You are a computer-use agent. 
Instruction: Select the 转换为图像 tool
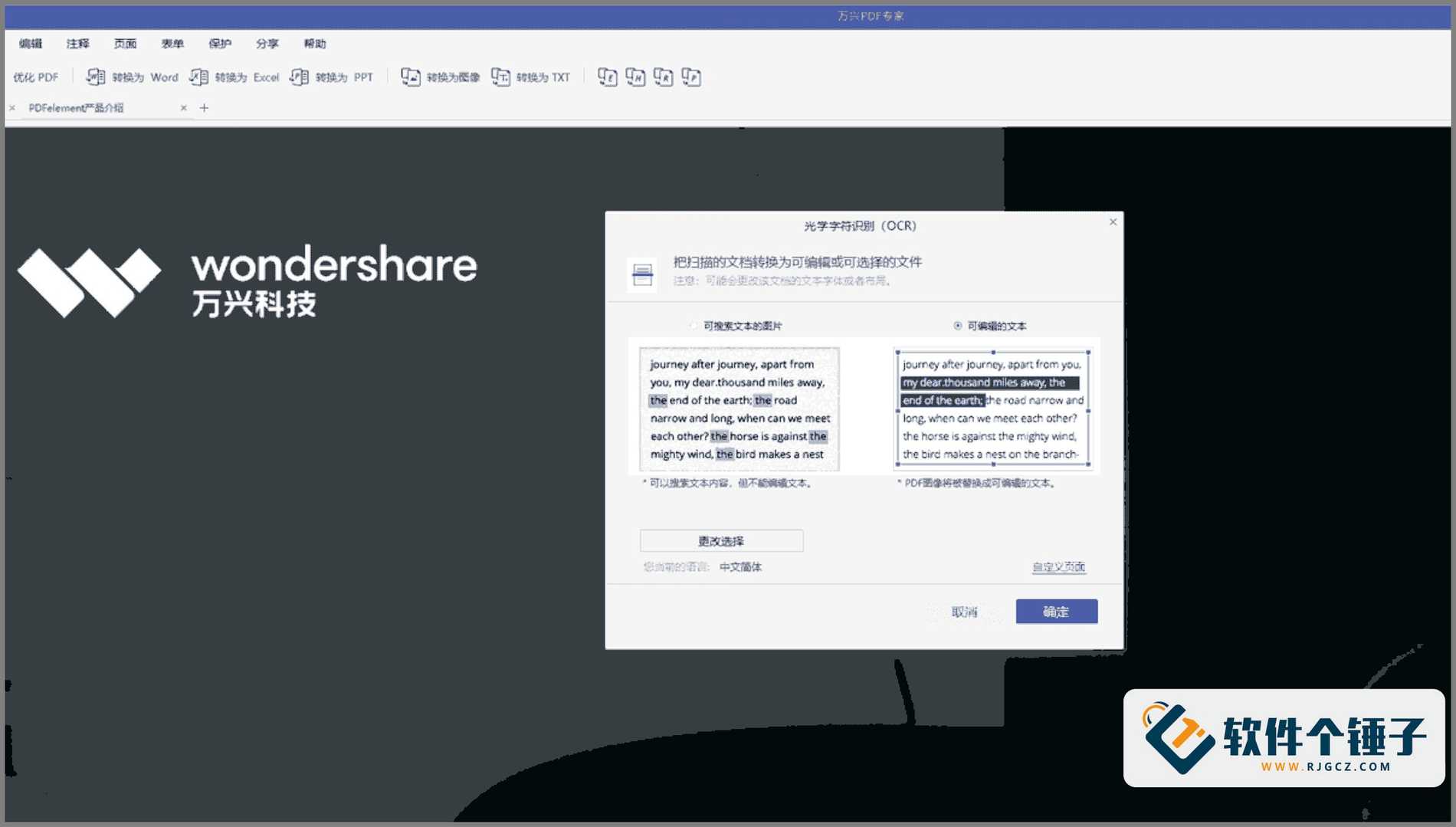coord(410,77)
